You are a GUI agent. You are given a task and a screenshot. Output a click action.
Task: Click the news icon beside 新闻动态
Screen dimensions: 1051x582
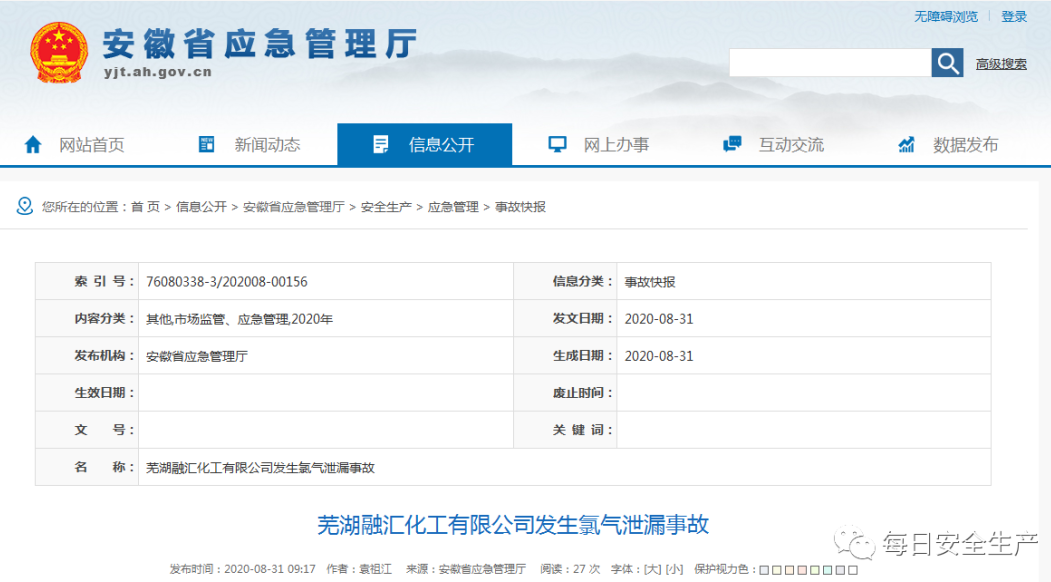point(207,145)
